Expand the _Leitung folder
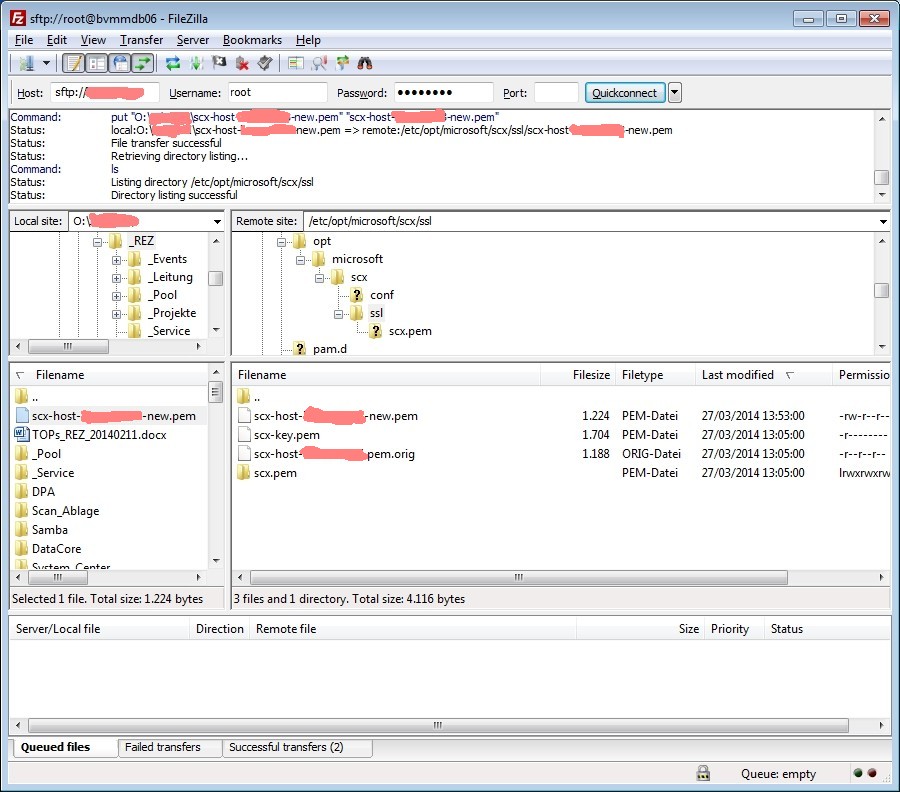900x792 pixels. coord(117,278)
